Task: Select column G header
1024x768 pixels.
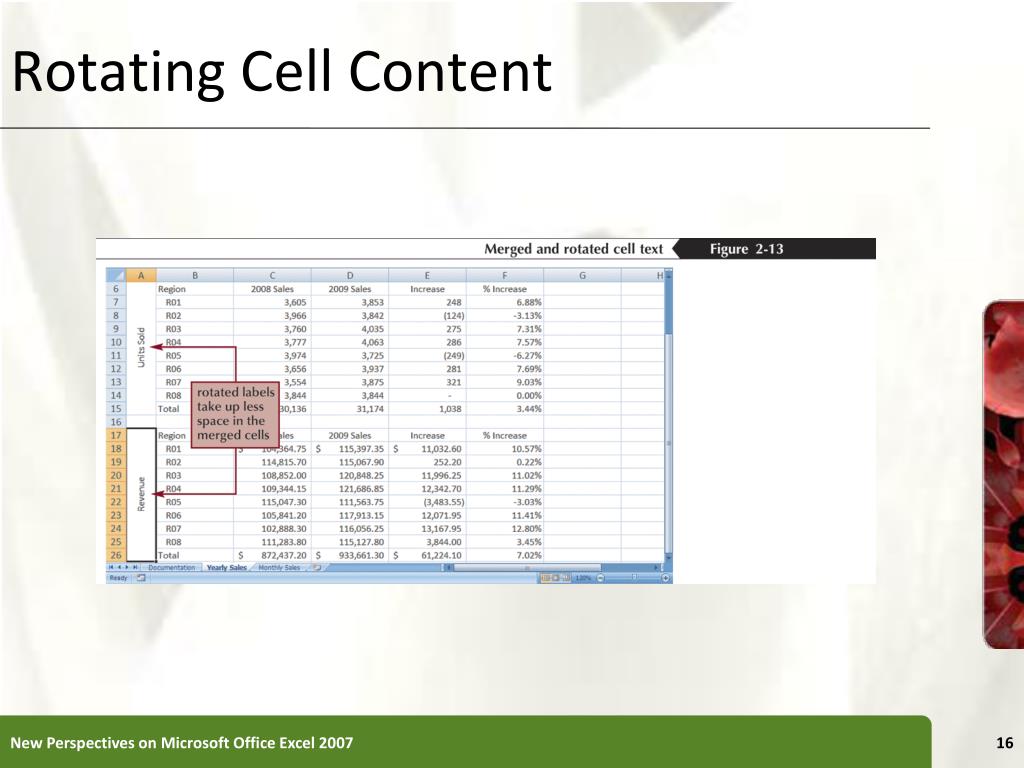Action: point(582,276)
